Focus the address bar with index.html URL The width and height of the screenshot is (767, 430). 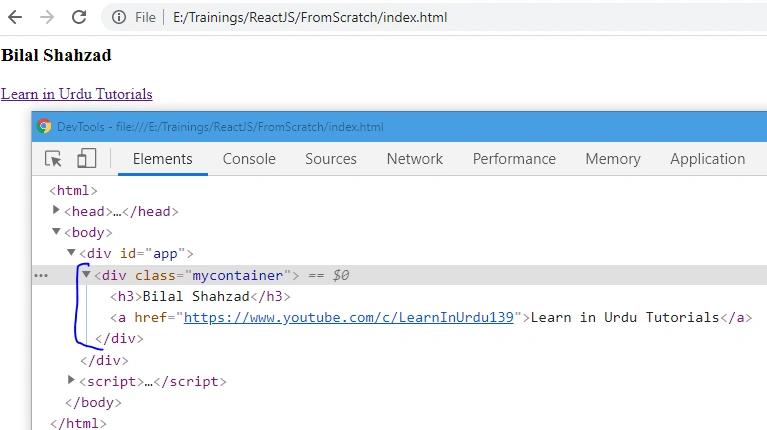[310, 18]
